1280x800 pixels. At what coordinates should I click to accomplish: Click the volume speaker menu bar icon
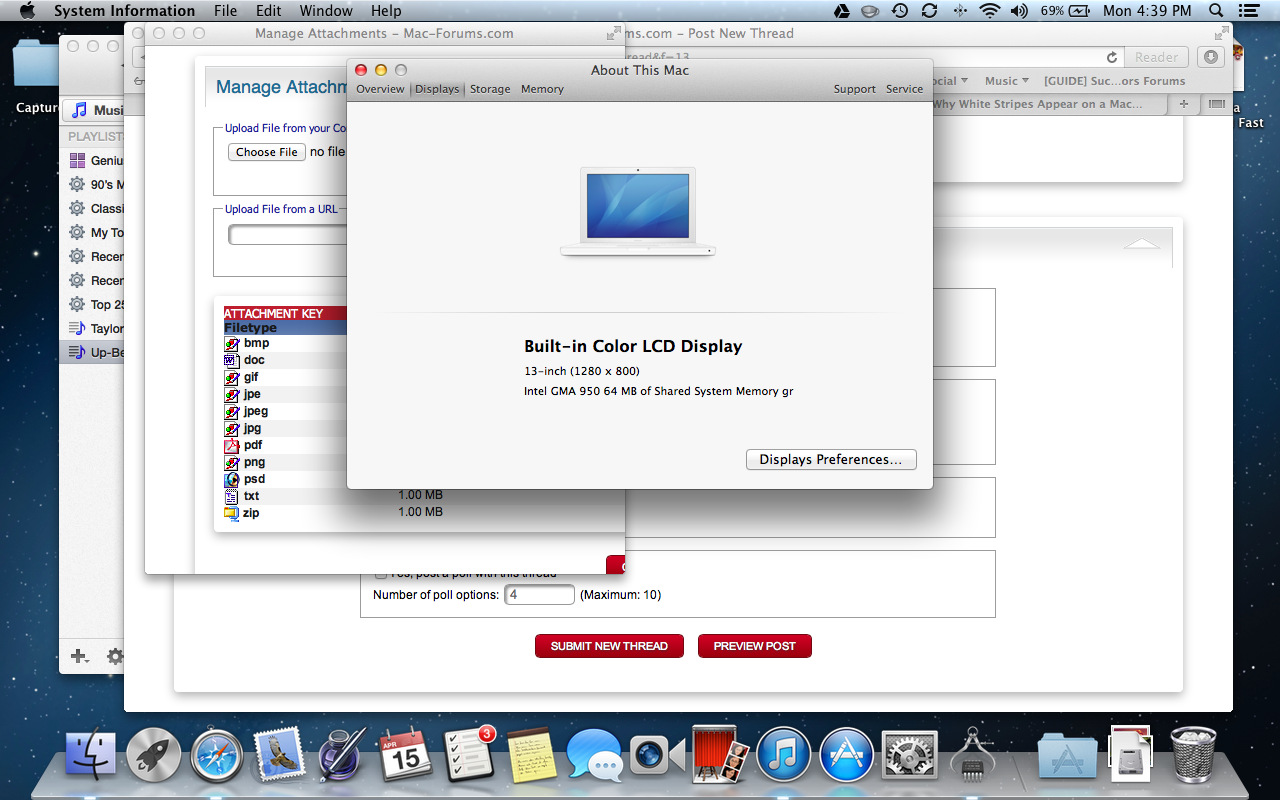[x=1019, y=11]
